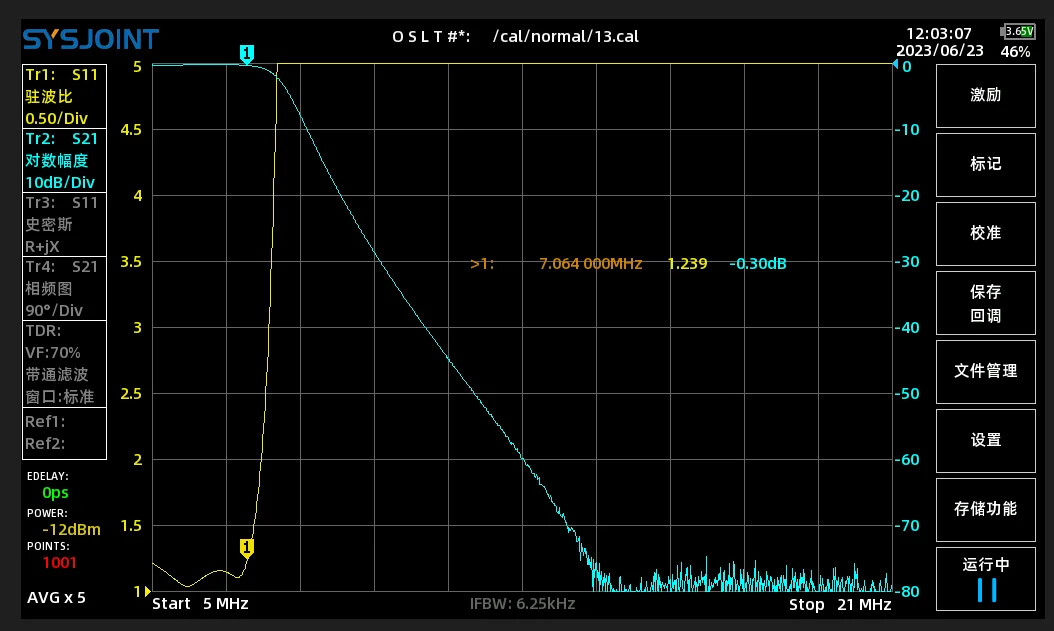Click the cyan reference arrow at 0 dB
Viewport: 1054px width, 631px height.
point(895,65)
